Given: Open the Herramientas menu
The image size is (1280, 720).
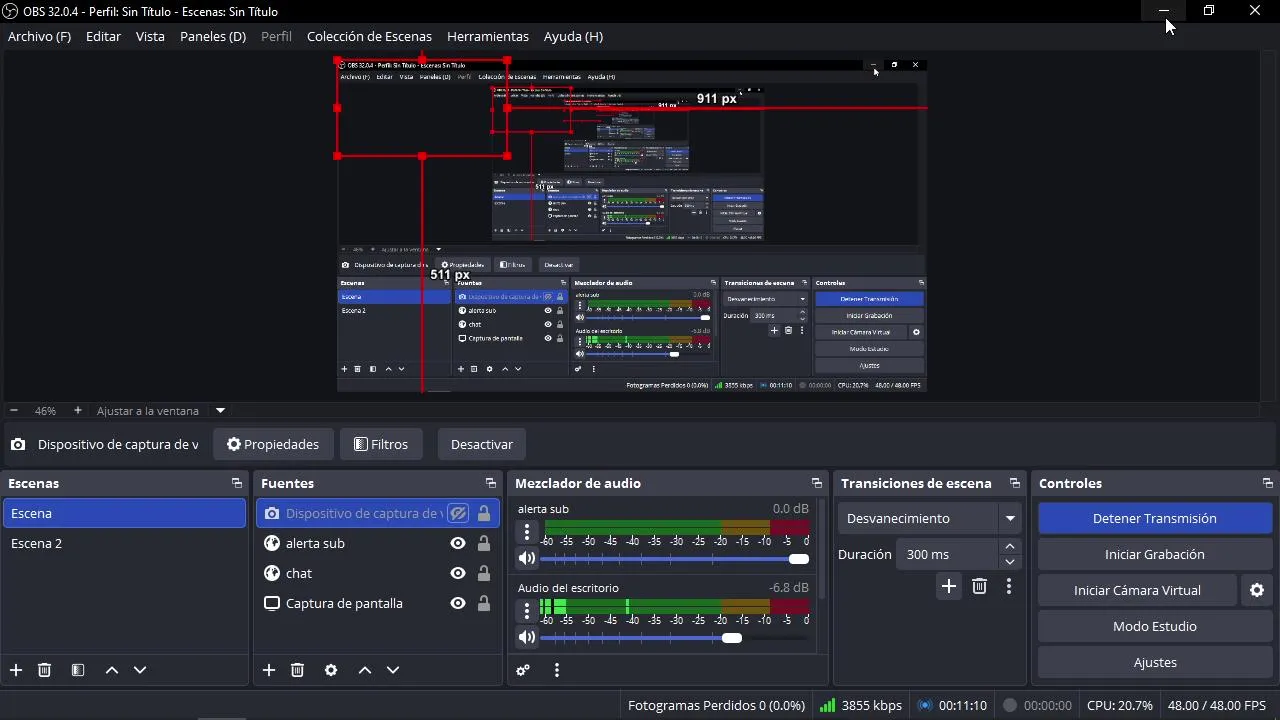Looking at the screenshot, I should (x=488, y=36).
